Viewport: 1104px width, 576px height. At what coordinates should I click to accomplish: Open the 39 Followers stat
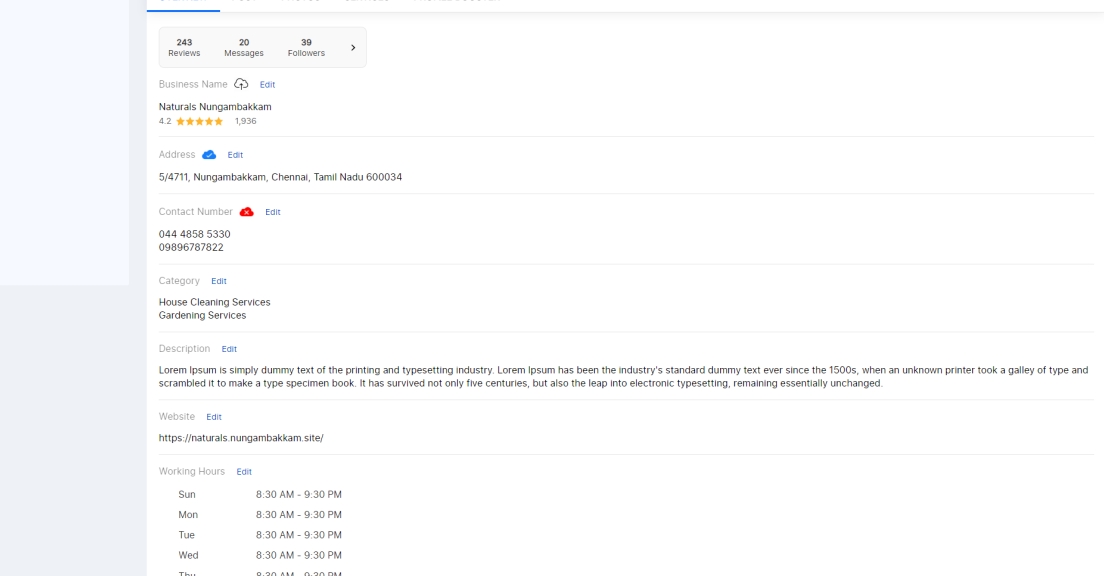click(306, 48)
